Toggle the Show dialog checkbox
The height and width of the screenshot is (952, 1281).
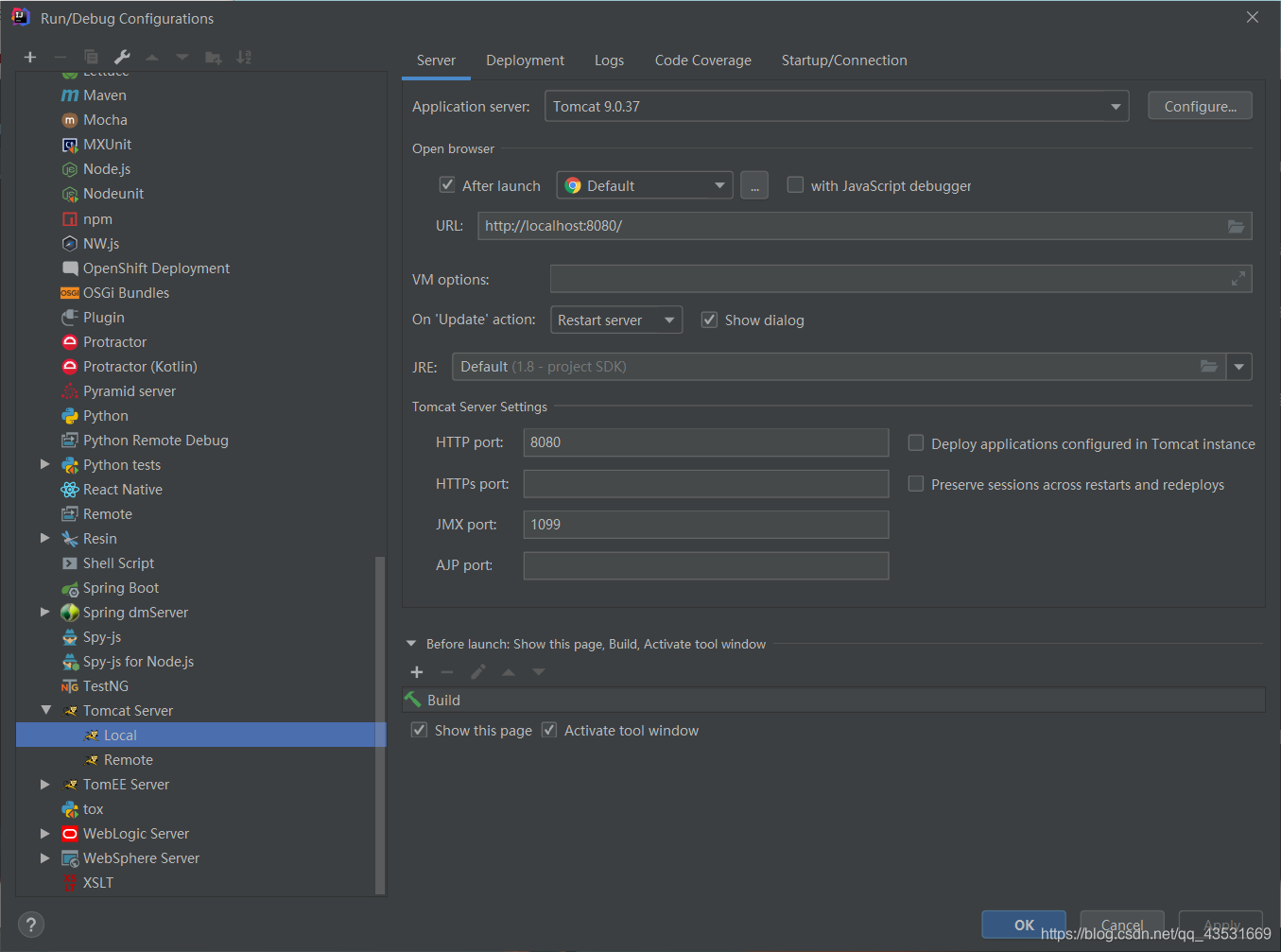pos(709,320)
